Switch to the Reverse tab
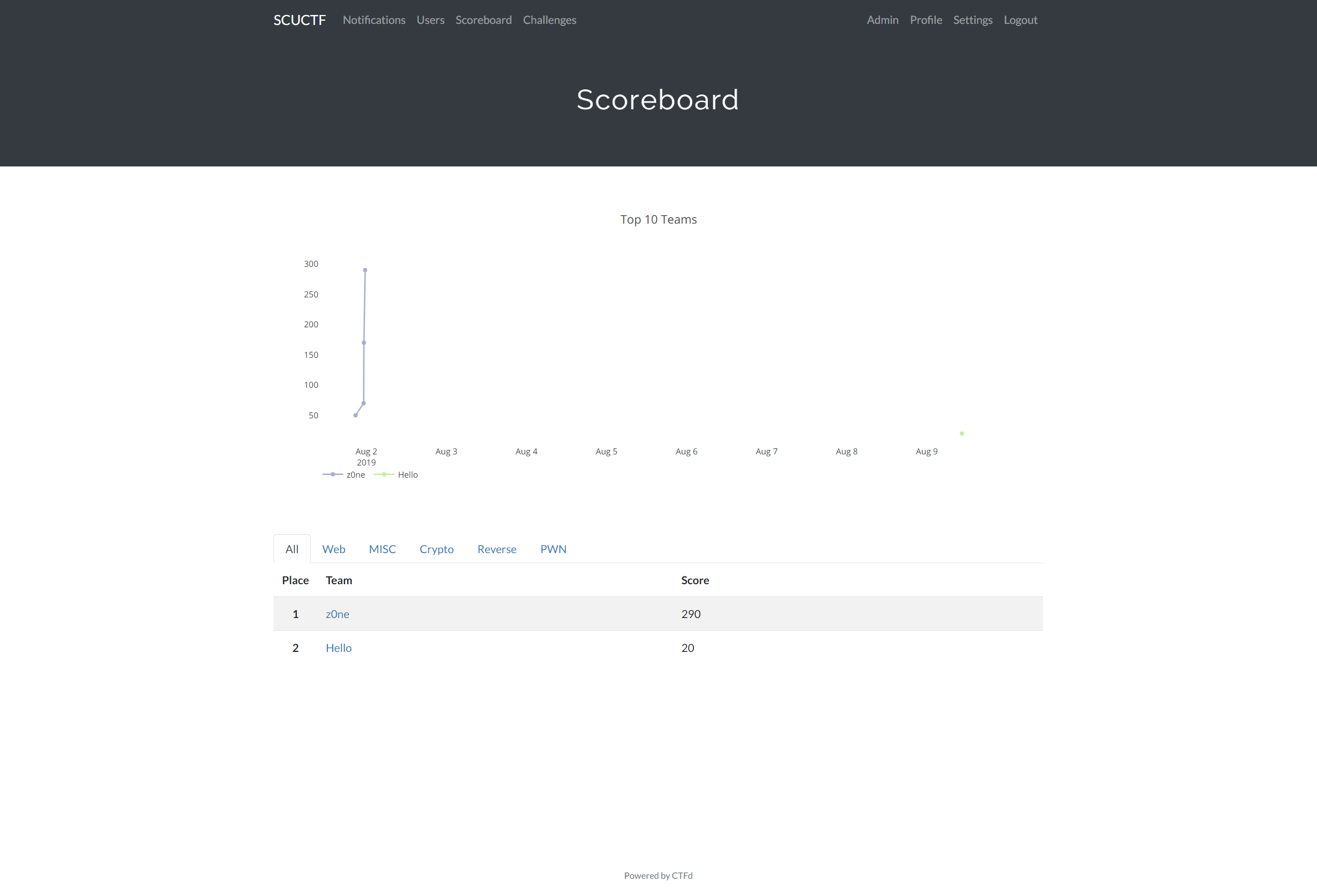Image resolution: width=1317 pixels, height=896 pixels. (x=497, y=549)
